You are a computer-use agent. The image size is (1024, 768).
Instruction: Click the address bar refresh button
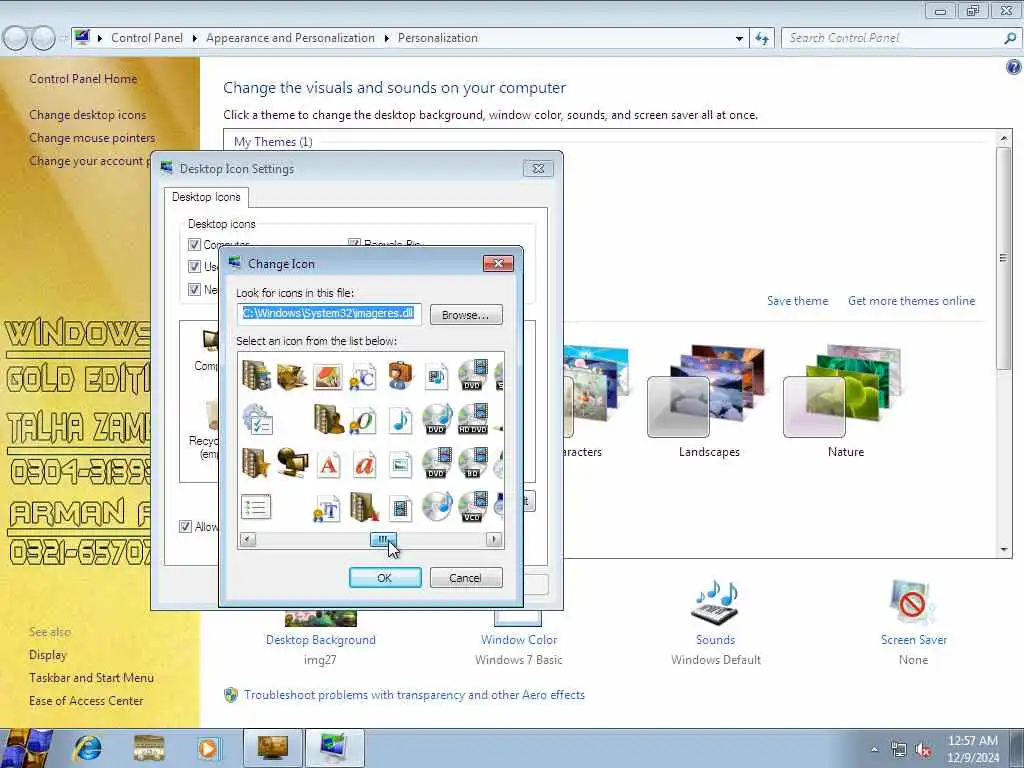point(761,39)
